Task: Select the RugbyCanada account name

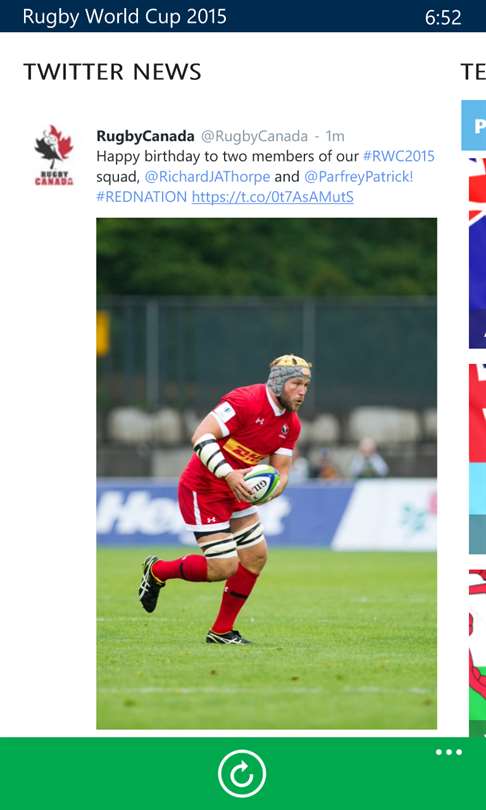Action: tap(145, 136)
